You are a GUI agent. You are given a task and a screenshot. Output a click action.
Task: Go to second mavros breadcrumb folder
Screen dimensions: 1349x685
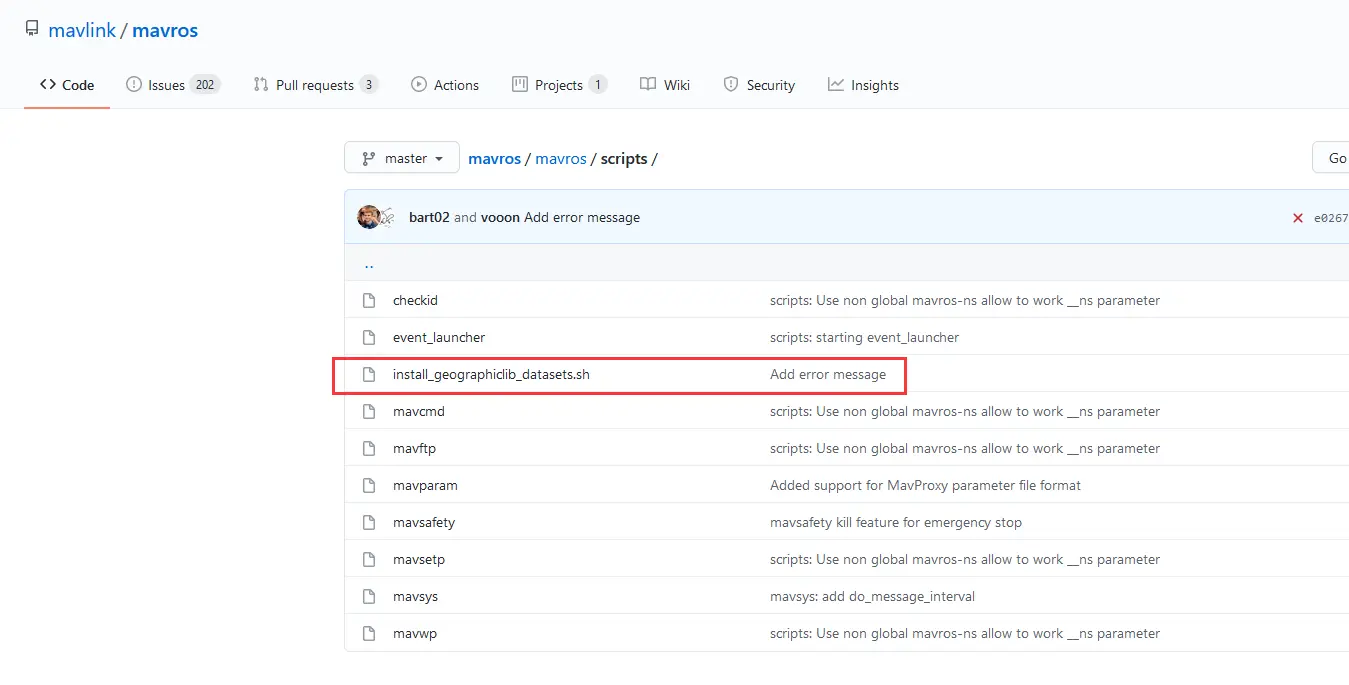point(561,159)
